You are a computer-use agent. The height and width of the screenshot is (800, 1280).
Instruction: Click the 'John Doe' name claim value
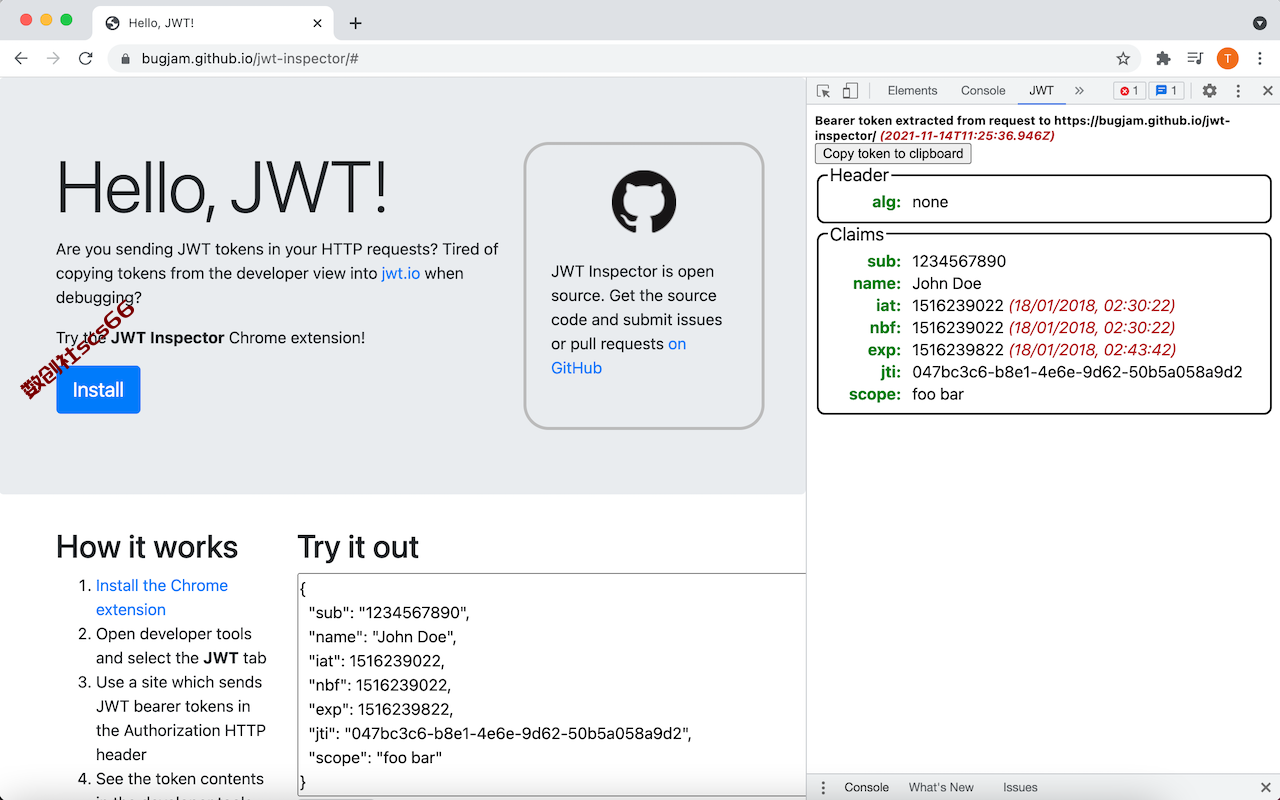(x=947, y=283)
